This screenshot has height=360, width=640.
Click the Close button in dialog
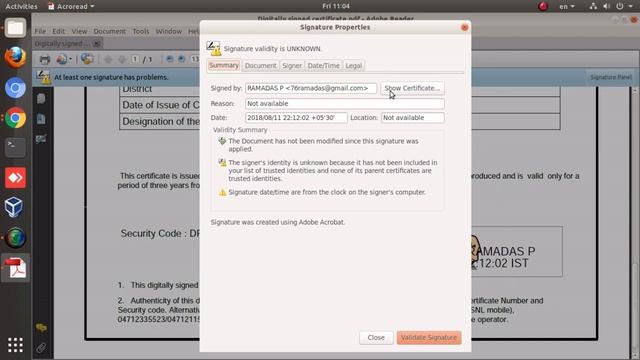[376, 338]
